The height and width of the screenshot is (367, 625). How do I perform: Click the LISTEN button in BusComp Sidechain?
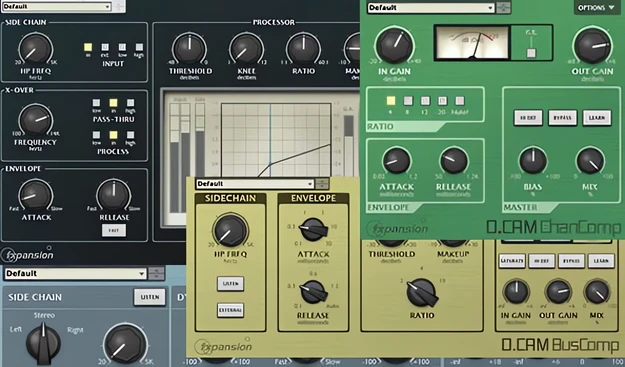230,284
